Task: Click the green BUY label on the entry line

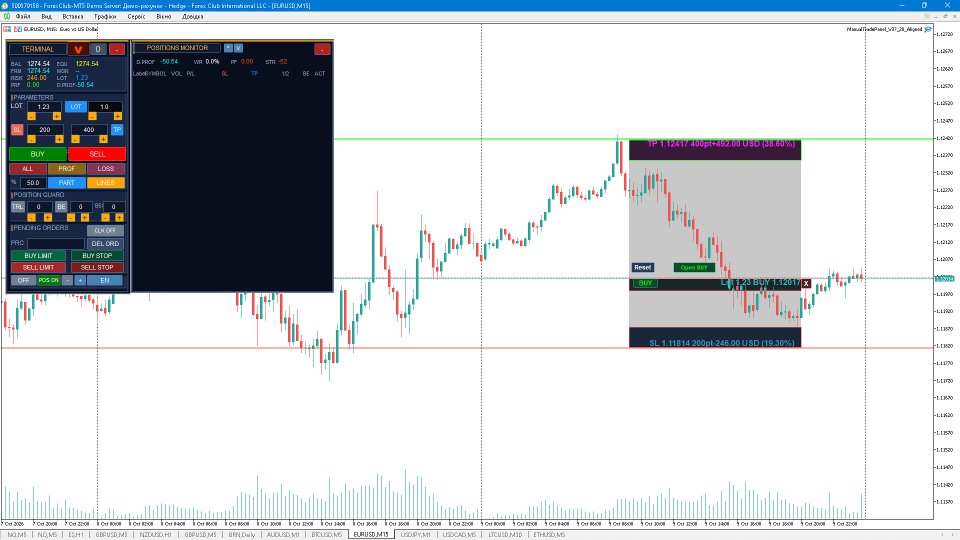Action: [x=645, y=283]
